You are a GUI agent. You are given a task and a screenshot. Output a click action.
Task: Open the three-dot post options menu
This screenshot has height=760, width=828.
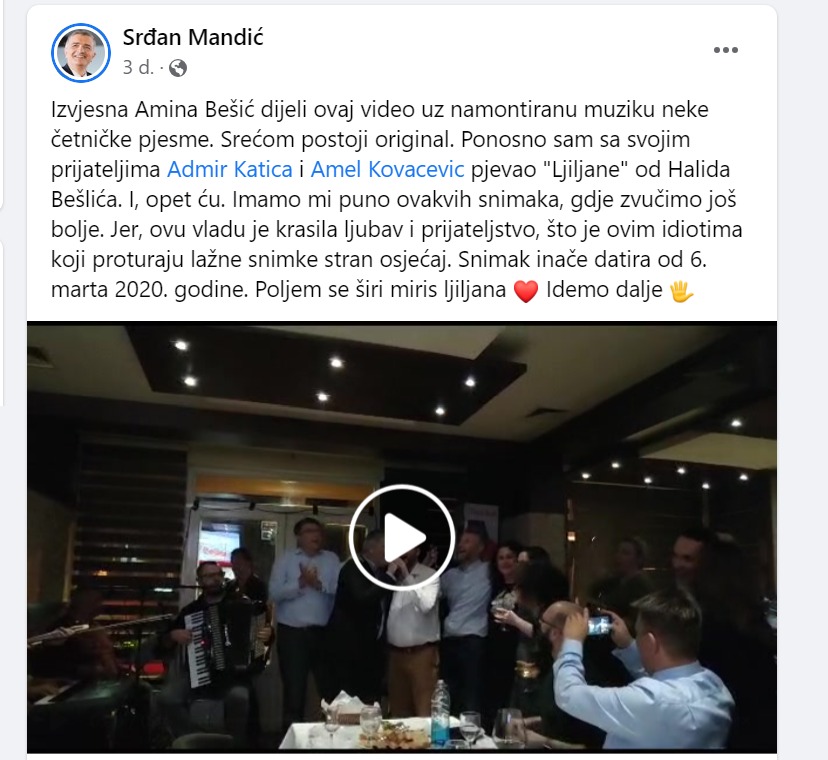[726, 50]
